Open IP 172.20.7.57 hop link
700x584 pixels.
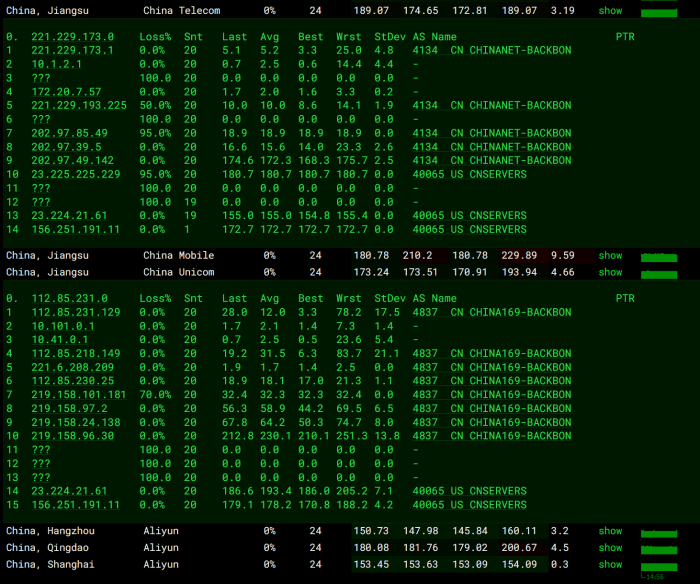(66, 92)
